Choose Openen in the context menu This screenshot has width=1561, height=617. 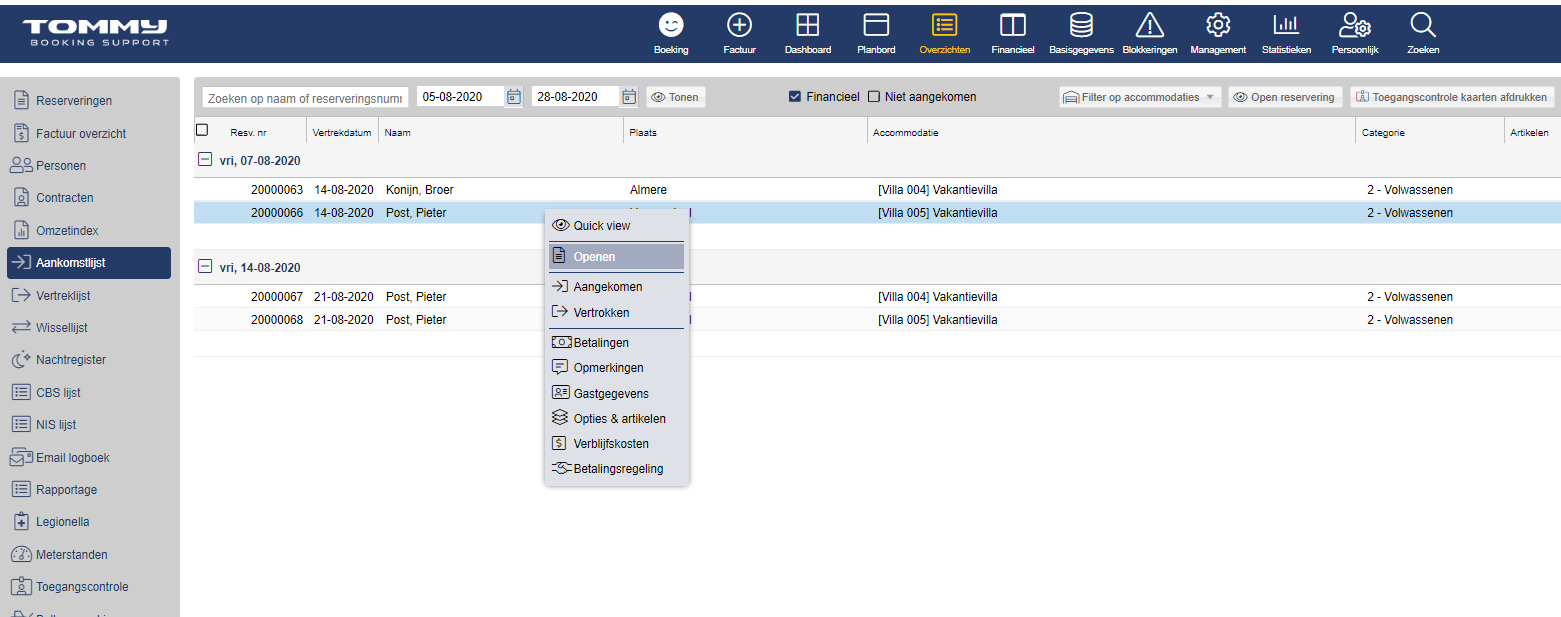(x=616, y=257)
